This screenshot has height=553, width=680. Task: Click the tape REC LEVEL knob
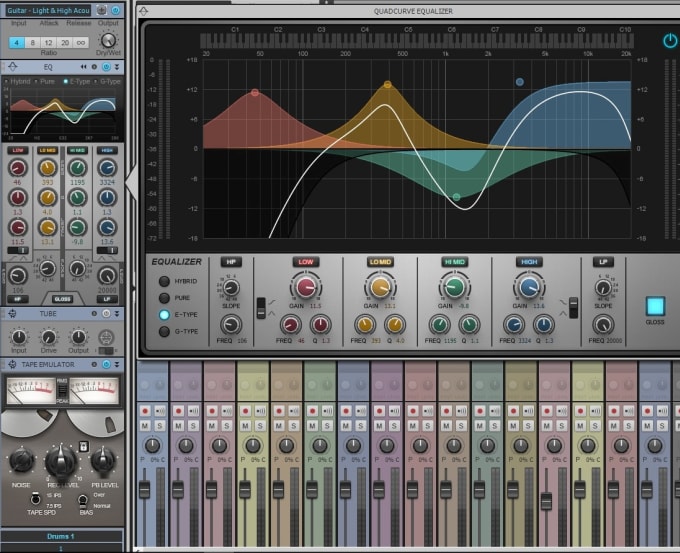(62, 461)
